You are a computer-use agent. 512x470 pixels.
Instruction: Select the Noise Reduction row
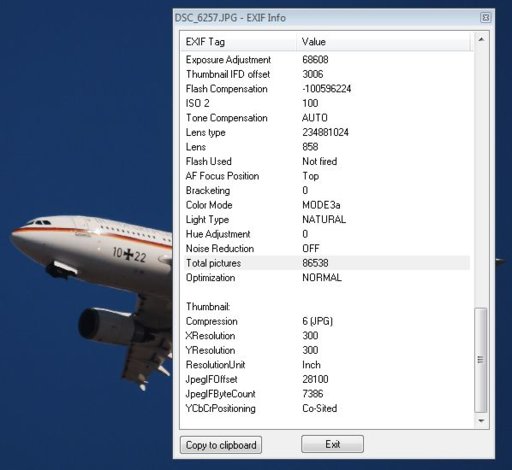(x=327, y=248)
